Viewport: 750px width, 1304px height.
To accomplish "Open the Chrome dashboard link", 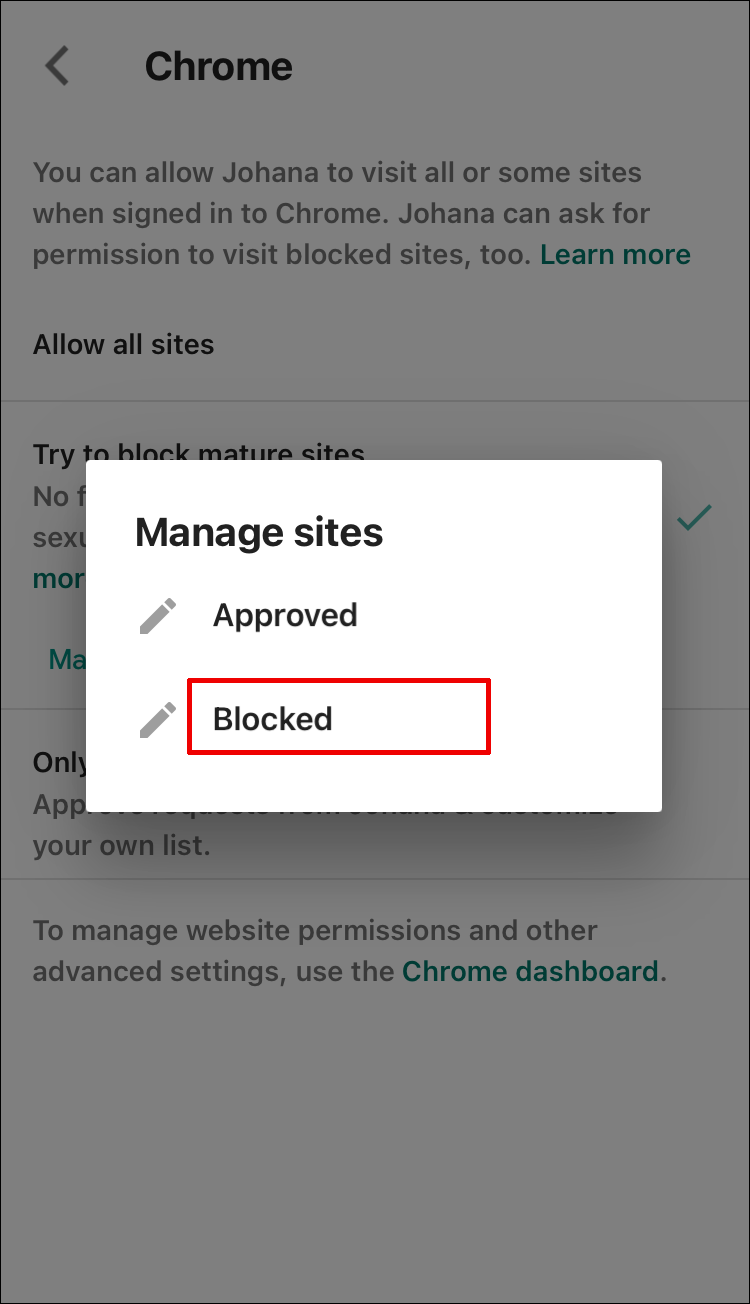I will 530,971.
